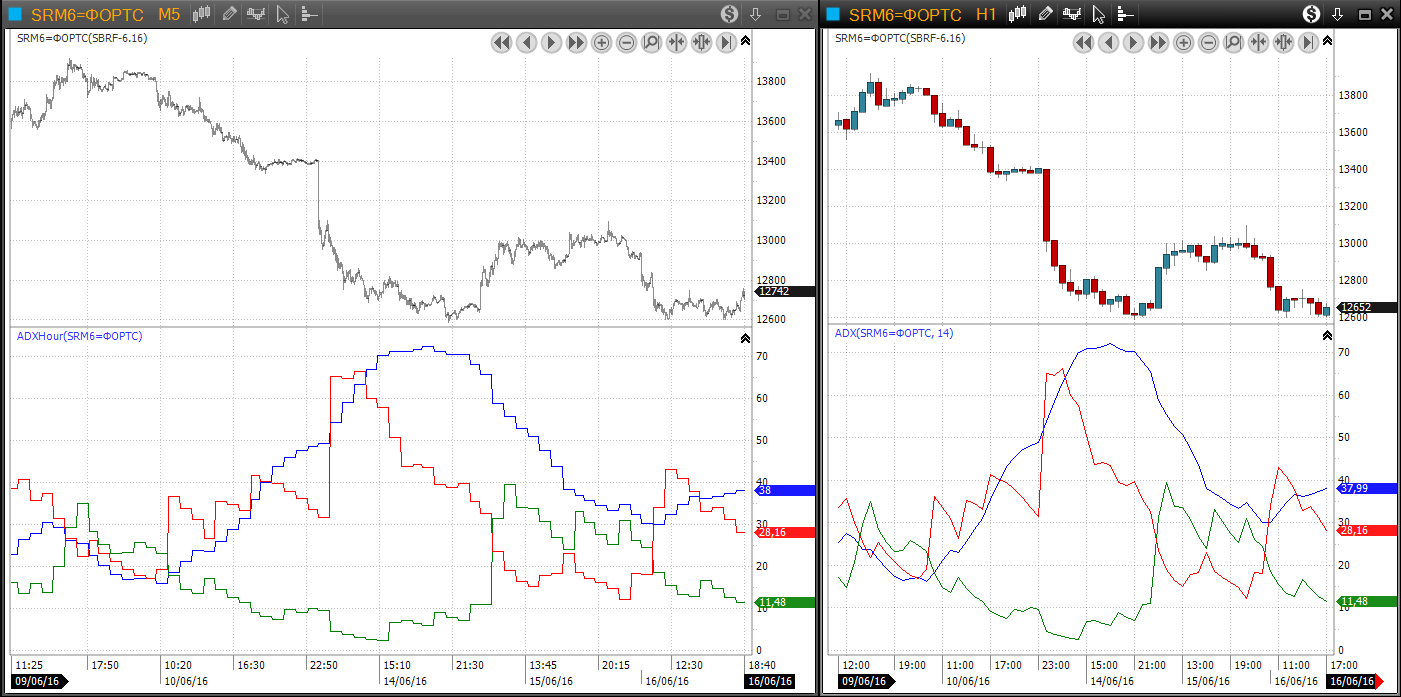This screenshot has height=697, width=1401.
Task: Select the cursor pointer tool in H1 window
Action: click(1098, 14)
